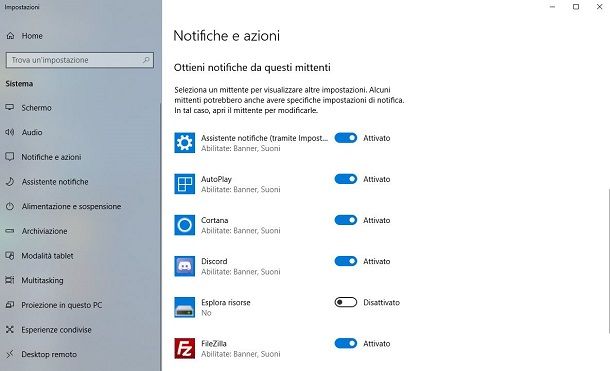Click the main page vertical scrollbar
610x371 pixels.
pyautogui.click(x=608, y=261)
